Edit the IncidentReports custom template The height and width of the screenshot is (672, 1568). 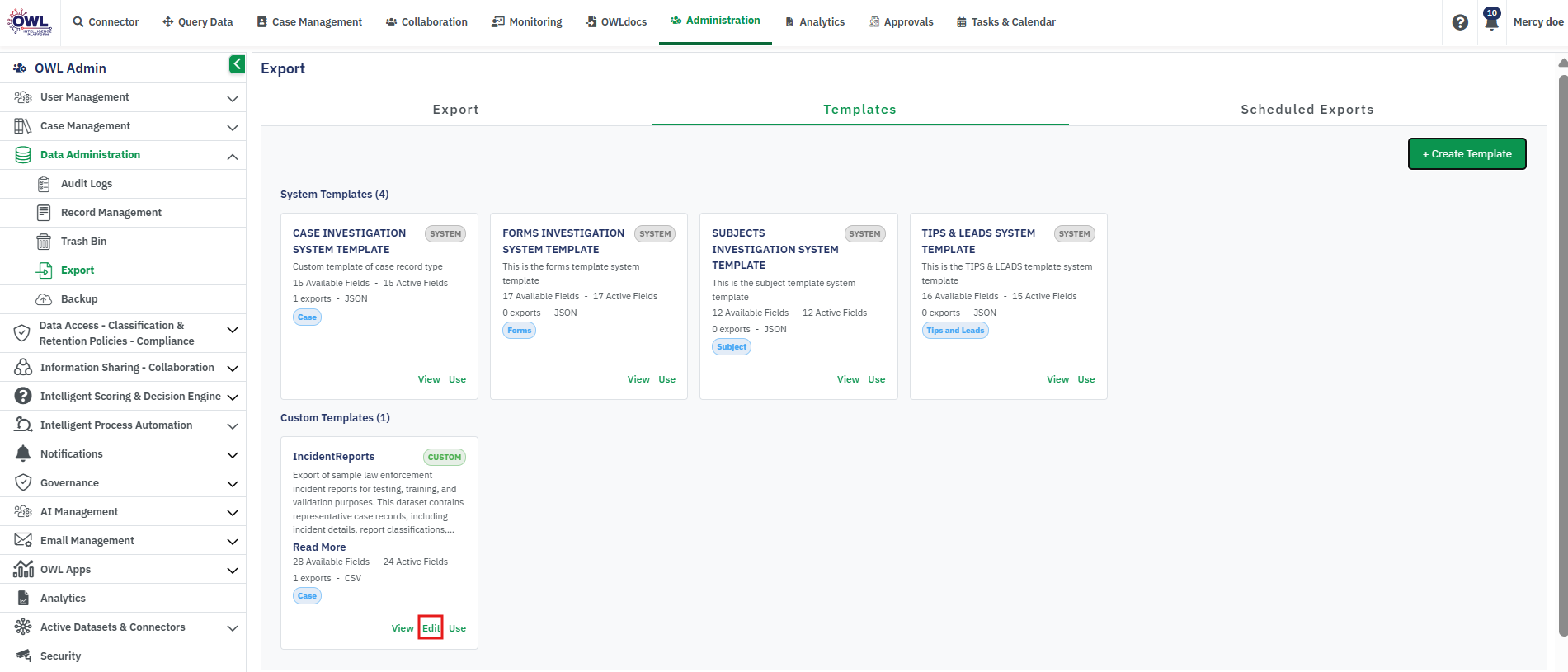(431, 628)
